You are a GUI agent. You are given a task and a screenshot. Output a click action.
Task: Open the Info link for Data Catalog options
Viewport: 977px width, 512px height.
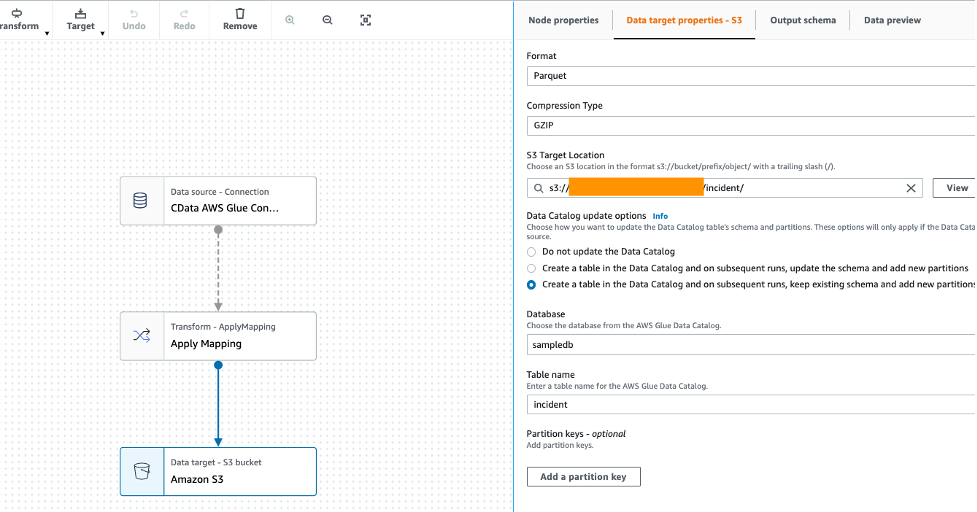(x=660, y=216)
